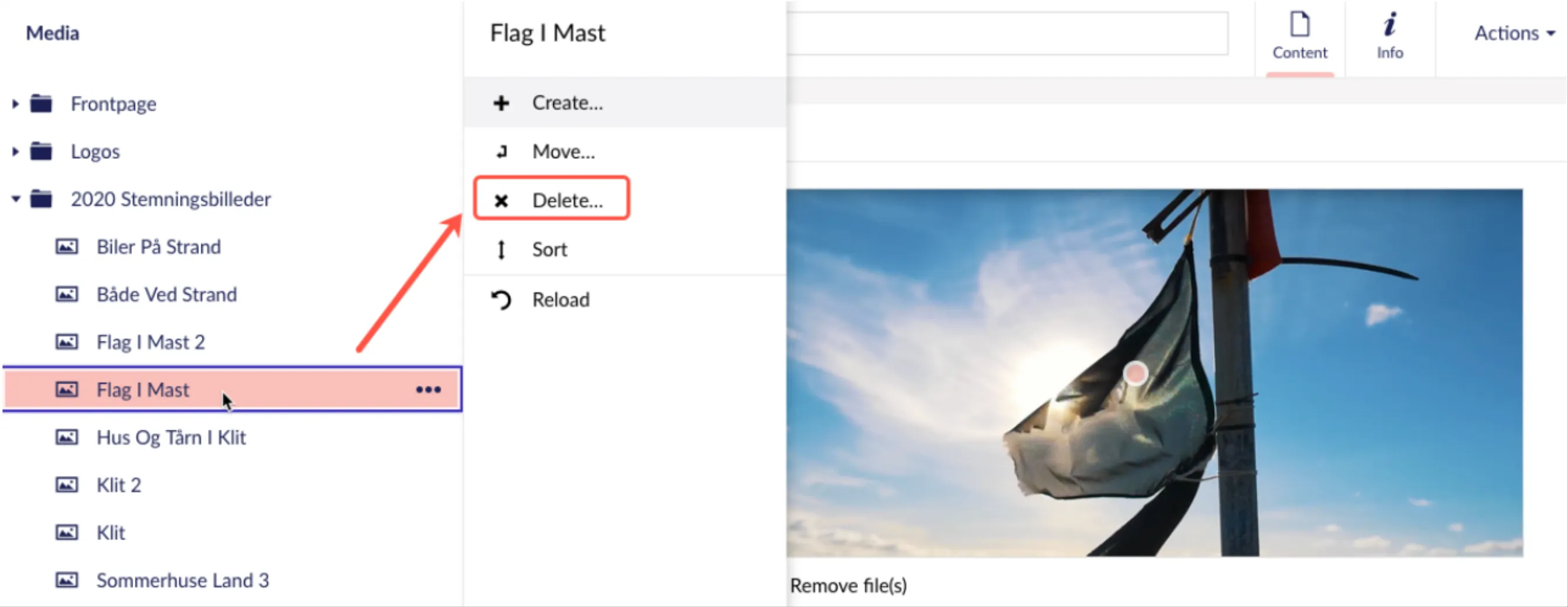1568x607 pixels.
Task: Click the image icon beside Klit 2
Action: click(x=67, y=484)
